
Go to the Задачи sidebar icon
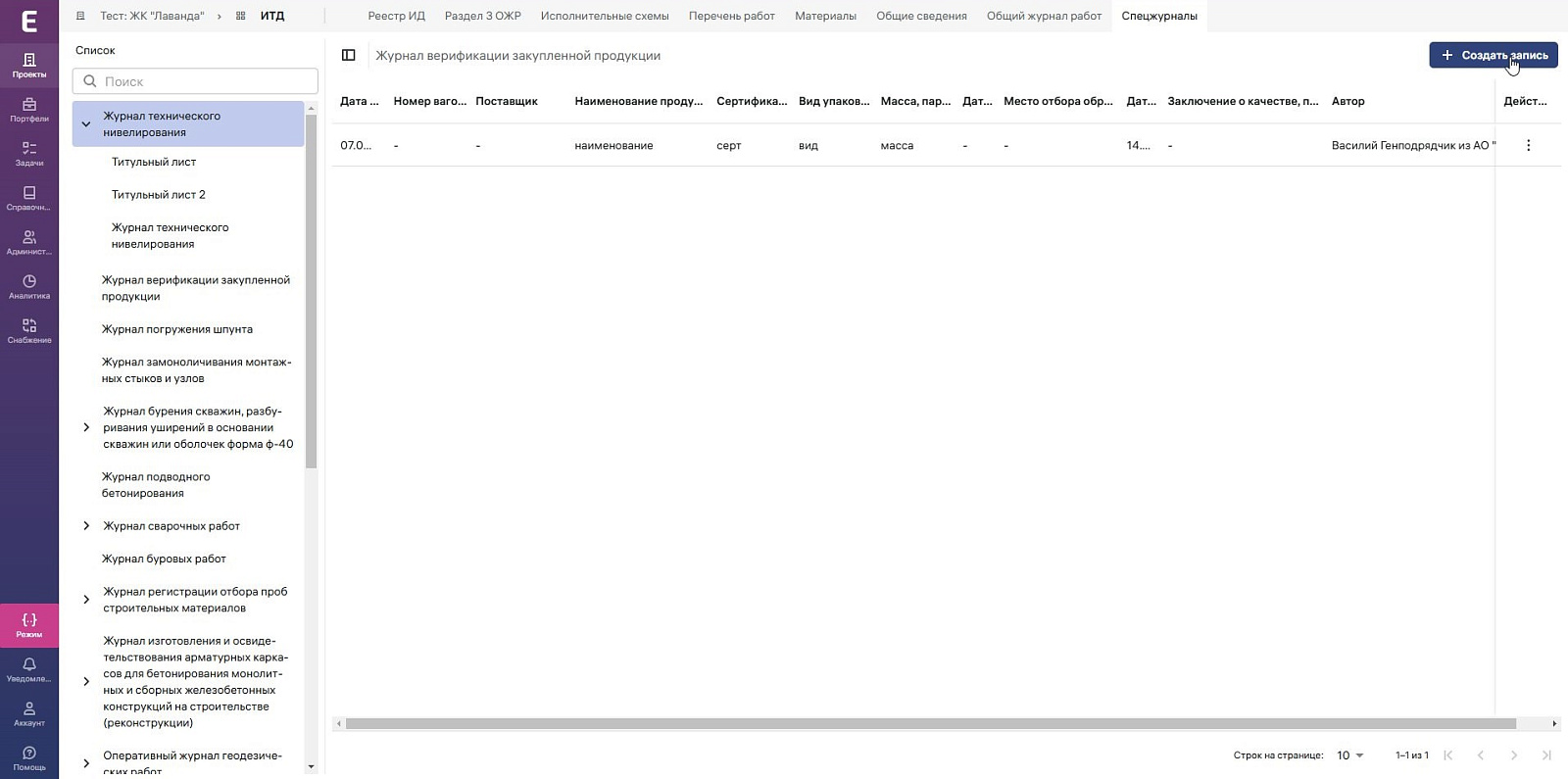pyautogui.click(x=29, y=154)
